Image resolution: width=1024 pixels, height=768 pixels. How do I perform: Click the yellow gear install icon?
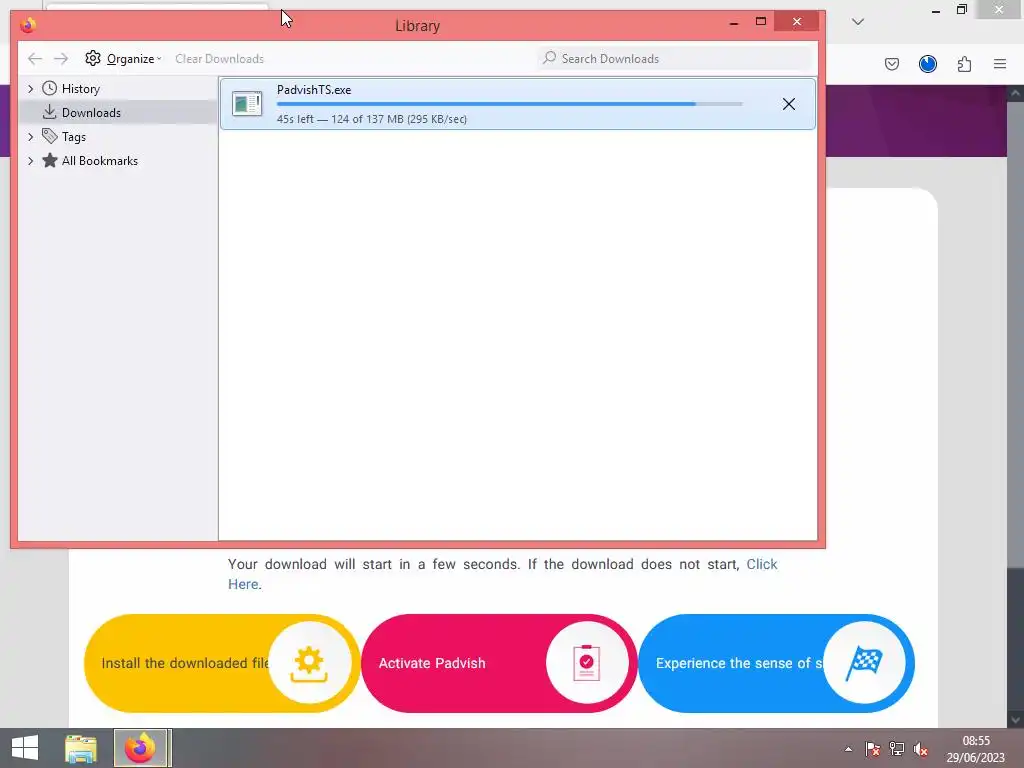309,664
